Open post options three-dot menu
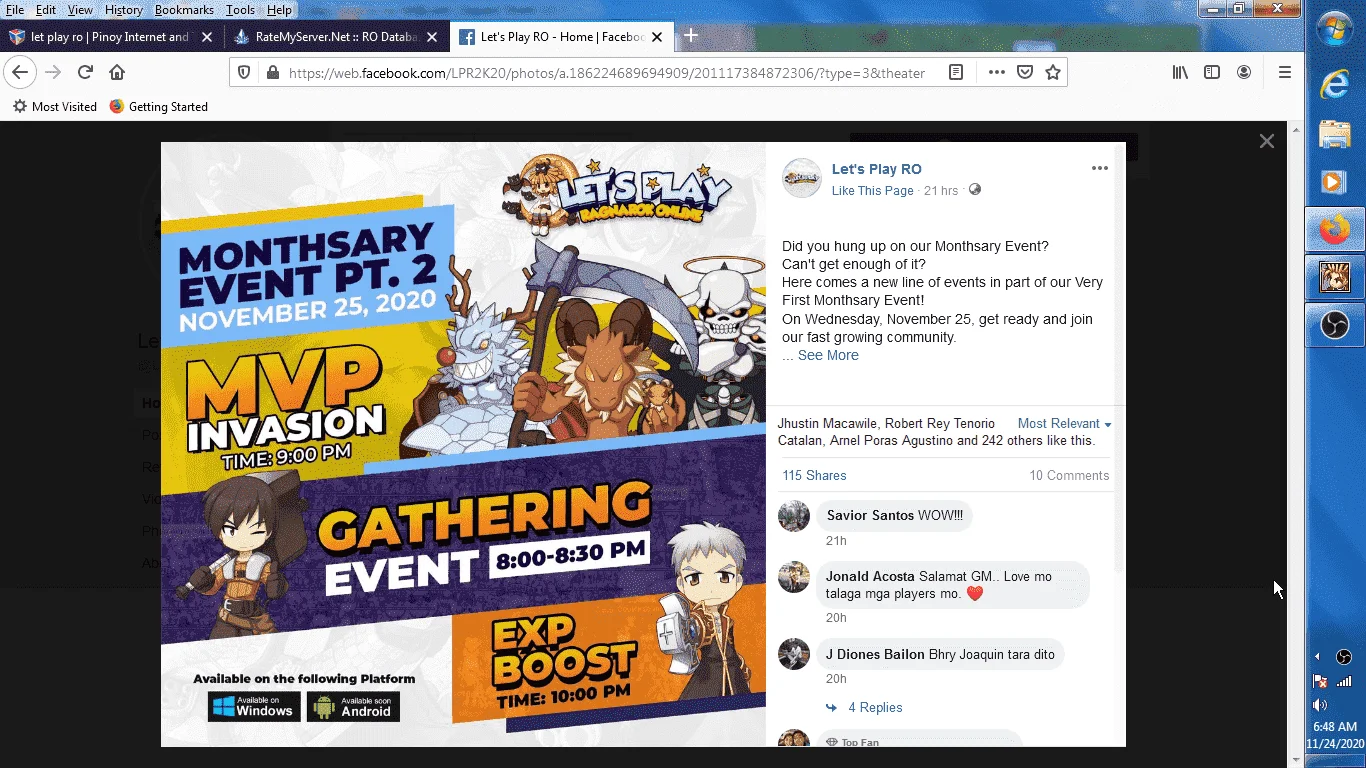Screen dimensions: 1366x768 click(1100, 168)
